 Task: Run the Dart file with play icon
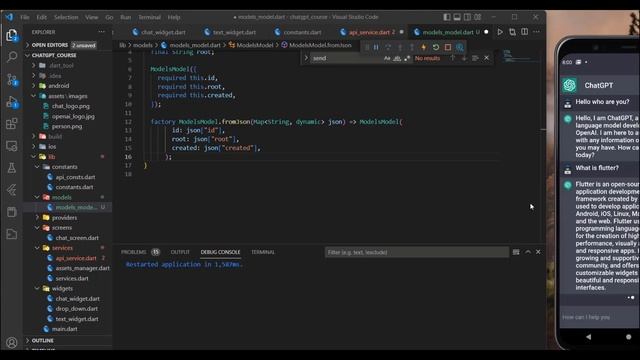500,32
